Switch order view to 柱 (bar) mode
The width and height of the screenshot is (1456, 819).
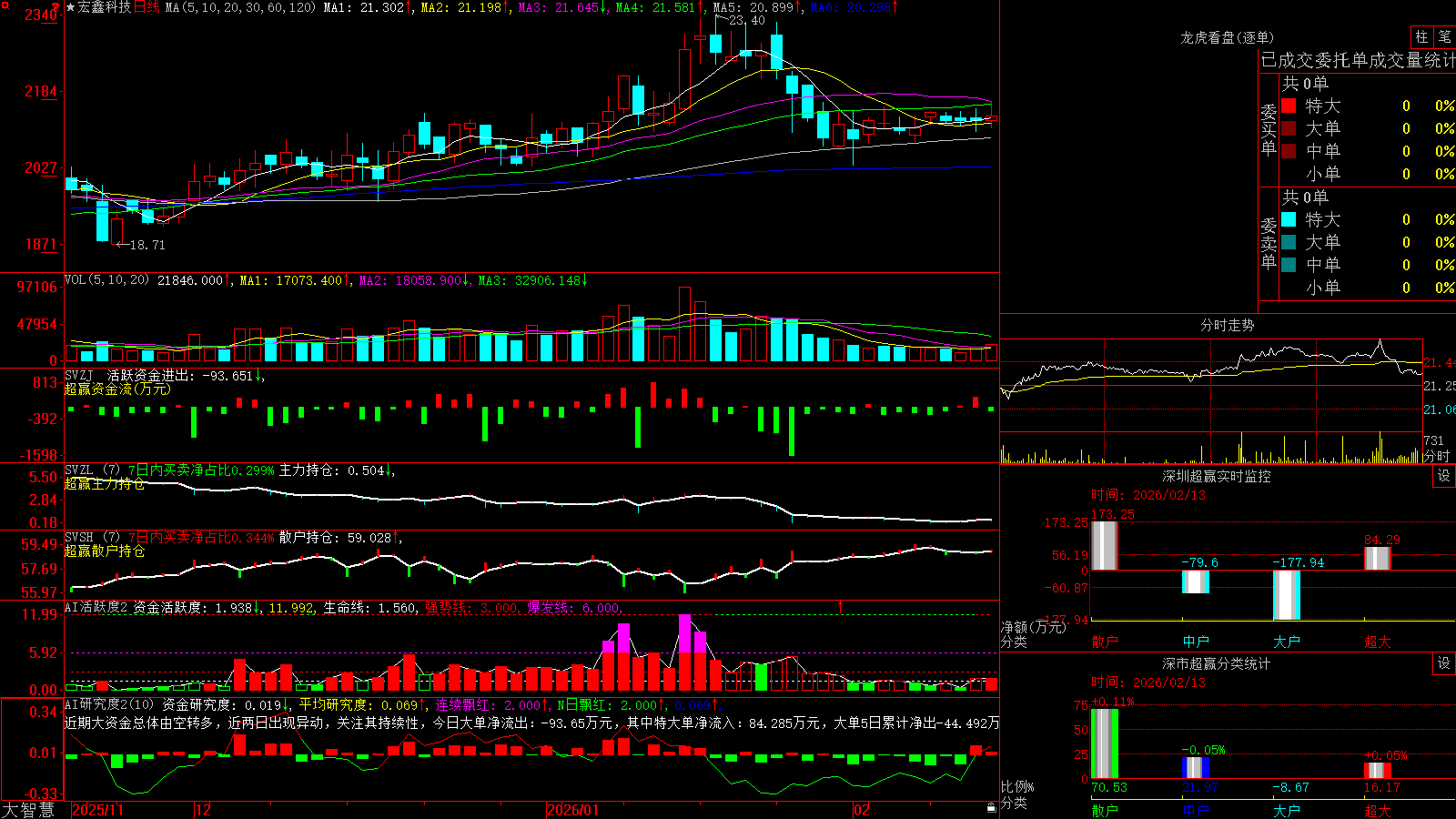coord(1421,37)
